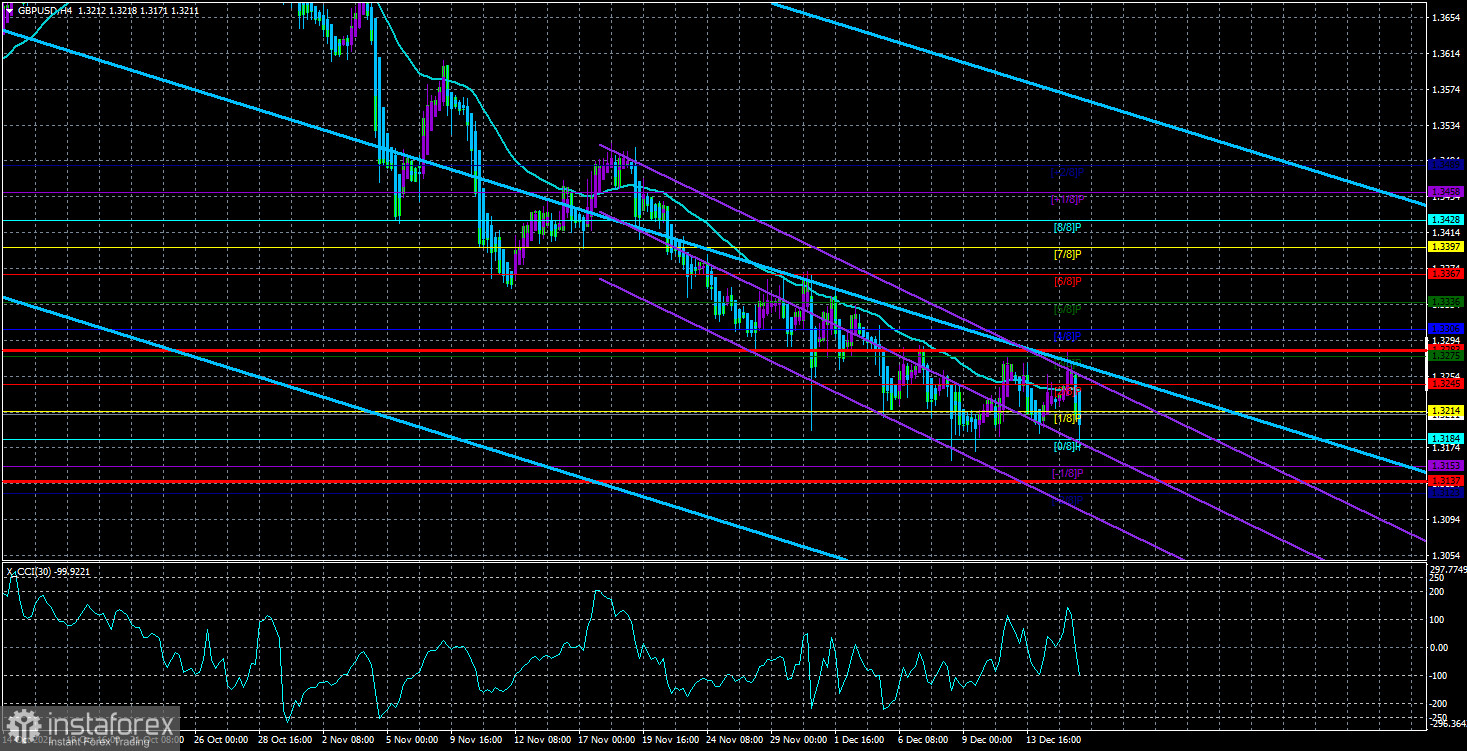Click the 29 Nov 00:00 time label
This screenshot has width=1467, height=751.
799,741
